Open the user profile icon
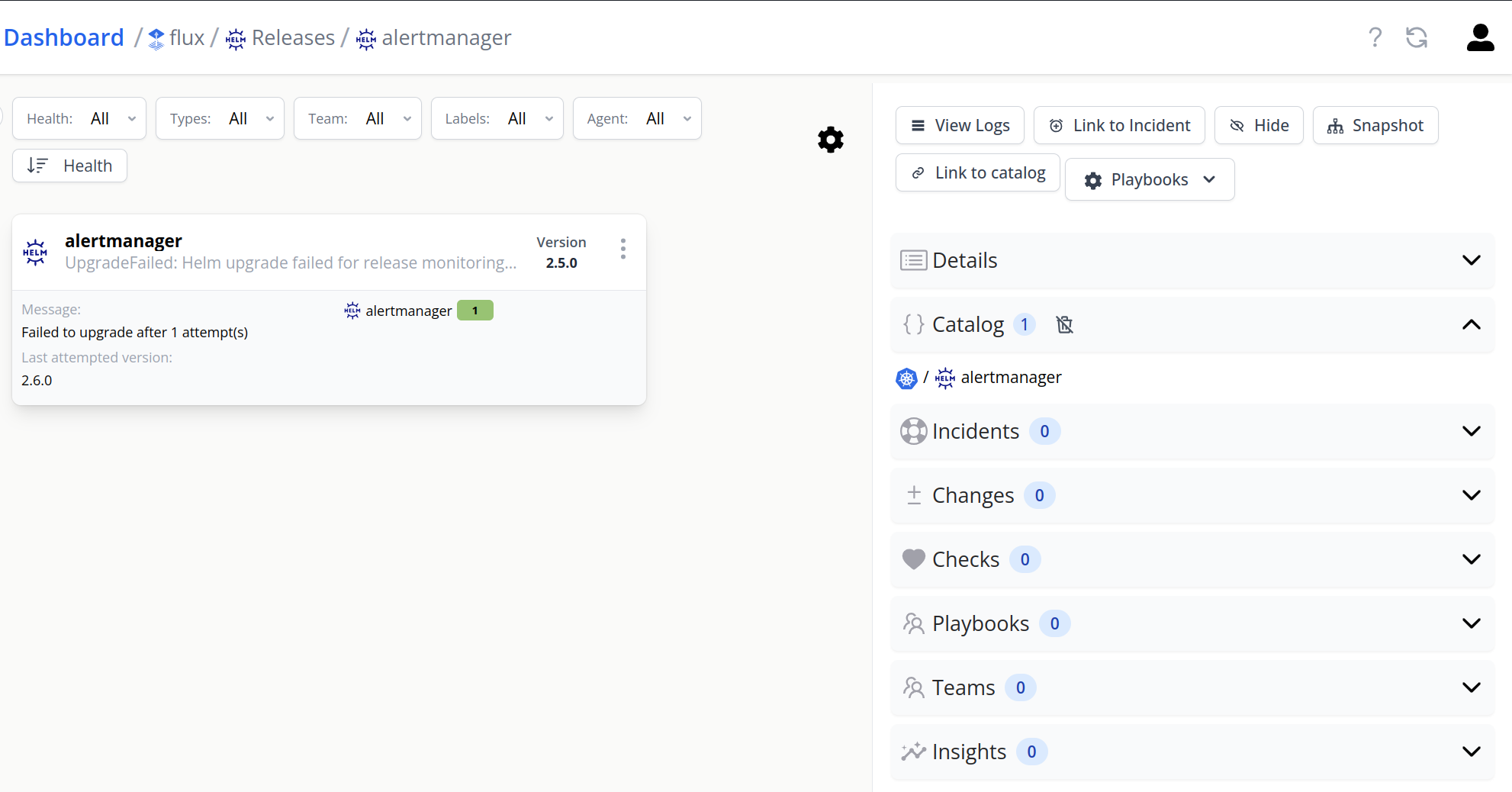The width and height of the screenshot is (1512, 792). 1480,37
